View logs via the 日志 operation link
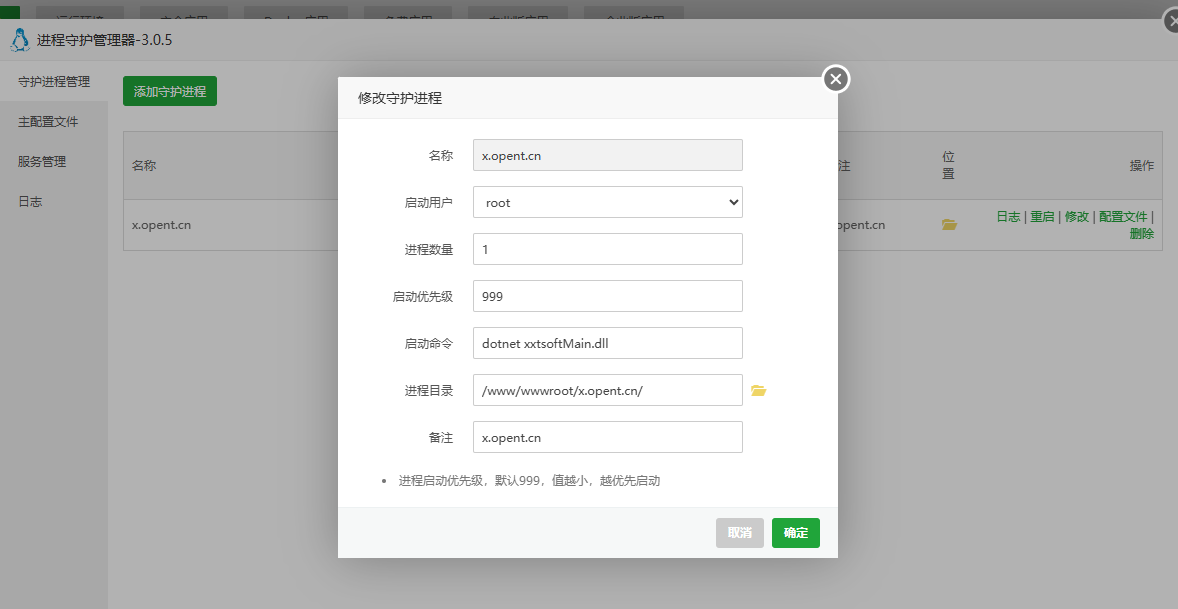This screenshot has height=609, width=1178. click(1007, 215)
